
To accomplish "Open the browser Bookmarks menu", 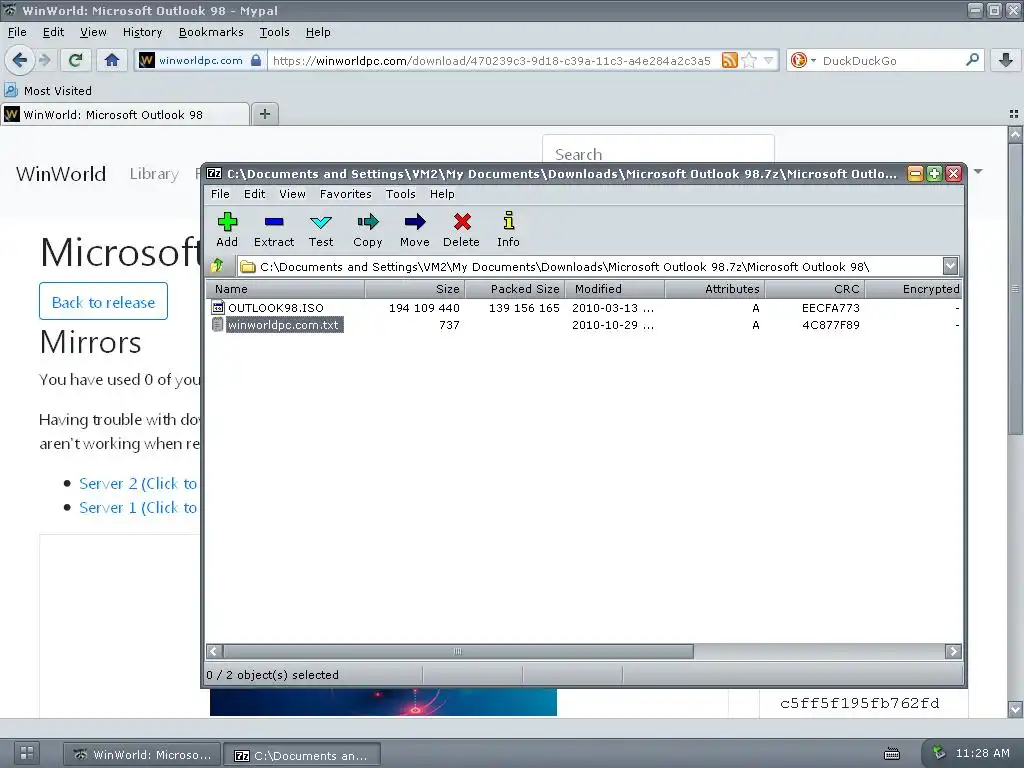I will 211,32.
